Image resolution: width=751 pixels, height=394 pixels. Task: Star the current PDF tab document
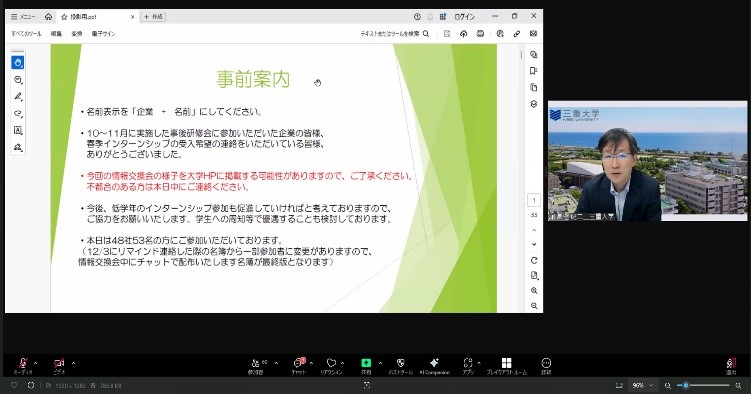(64, 17)
